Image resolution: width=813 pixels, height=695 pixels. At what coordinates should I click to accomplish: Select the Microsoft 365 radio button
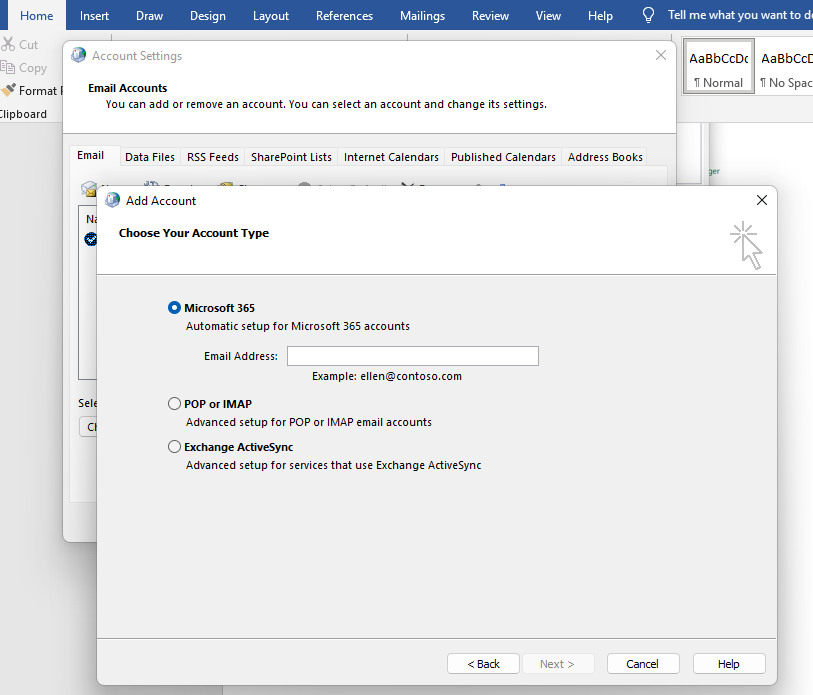pos(174,308)
